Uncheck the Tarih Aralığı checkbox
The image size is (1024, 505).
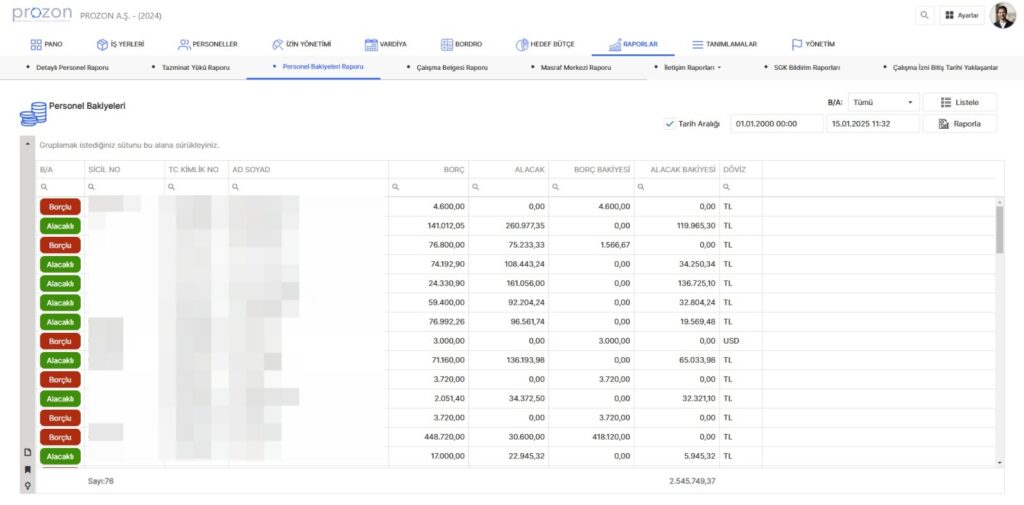click(x=669, y=124)
